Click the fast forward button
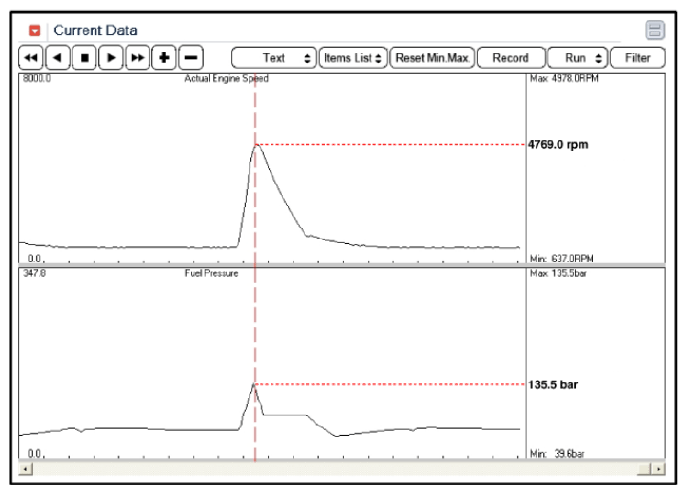The height and width of the screenshot is (494, 687). (x=138, y=58)
